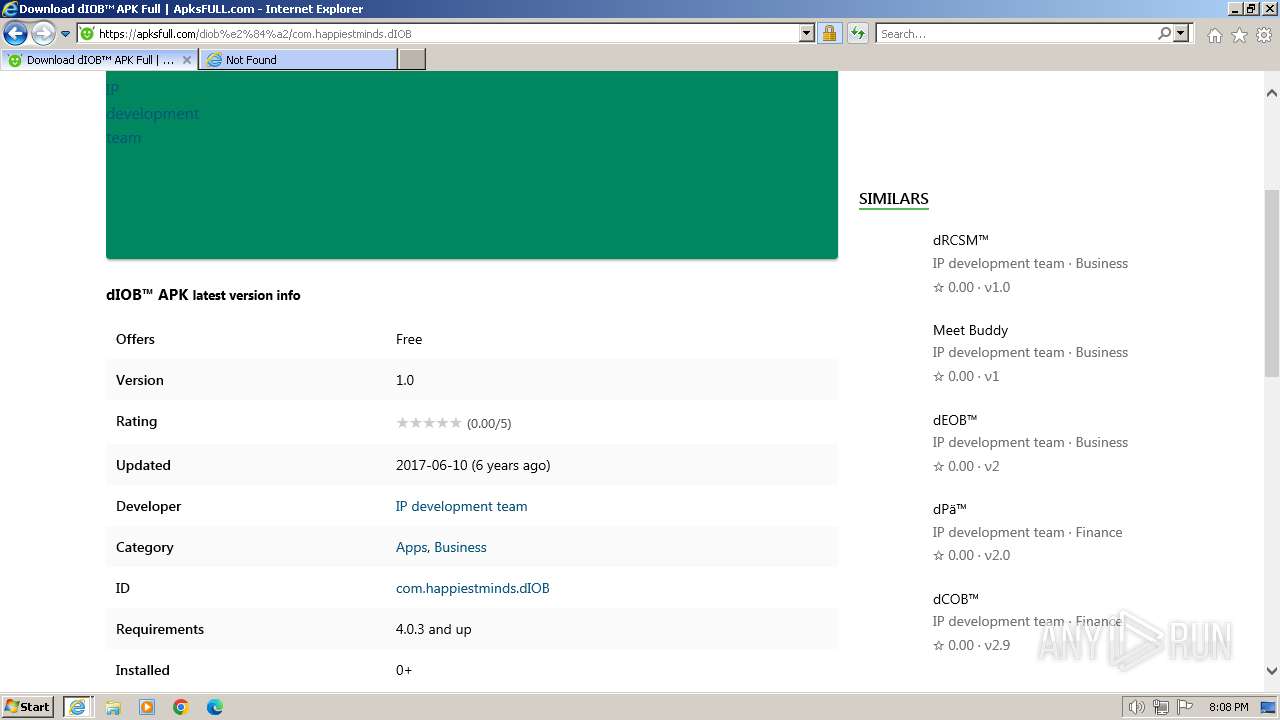1280x720 pixels.
Task: Click the network tray icon
Action: point(1161,707)
